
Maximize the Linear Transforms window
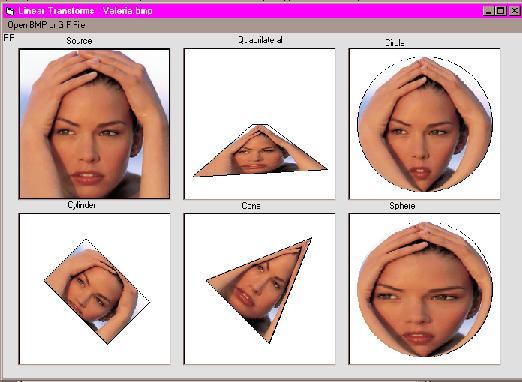tap(500, 11)
